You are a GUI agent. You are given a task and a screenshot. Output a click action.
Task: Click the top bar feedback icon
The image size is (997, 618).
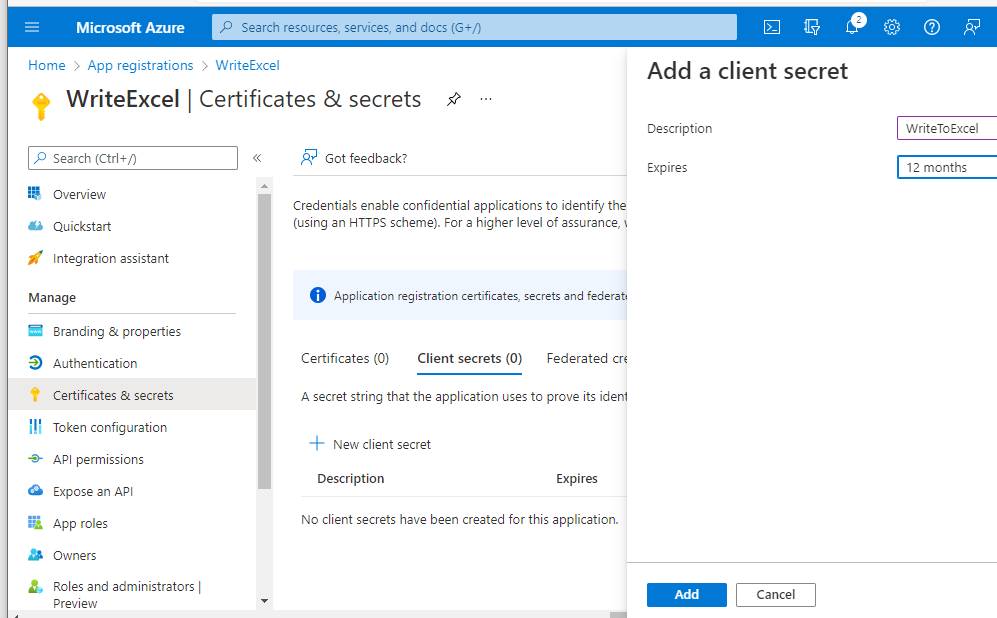point(972,27)
